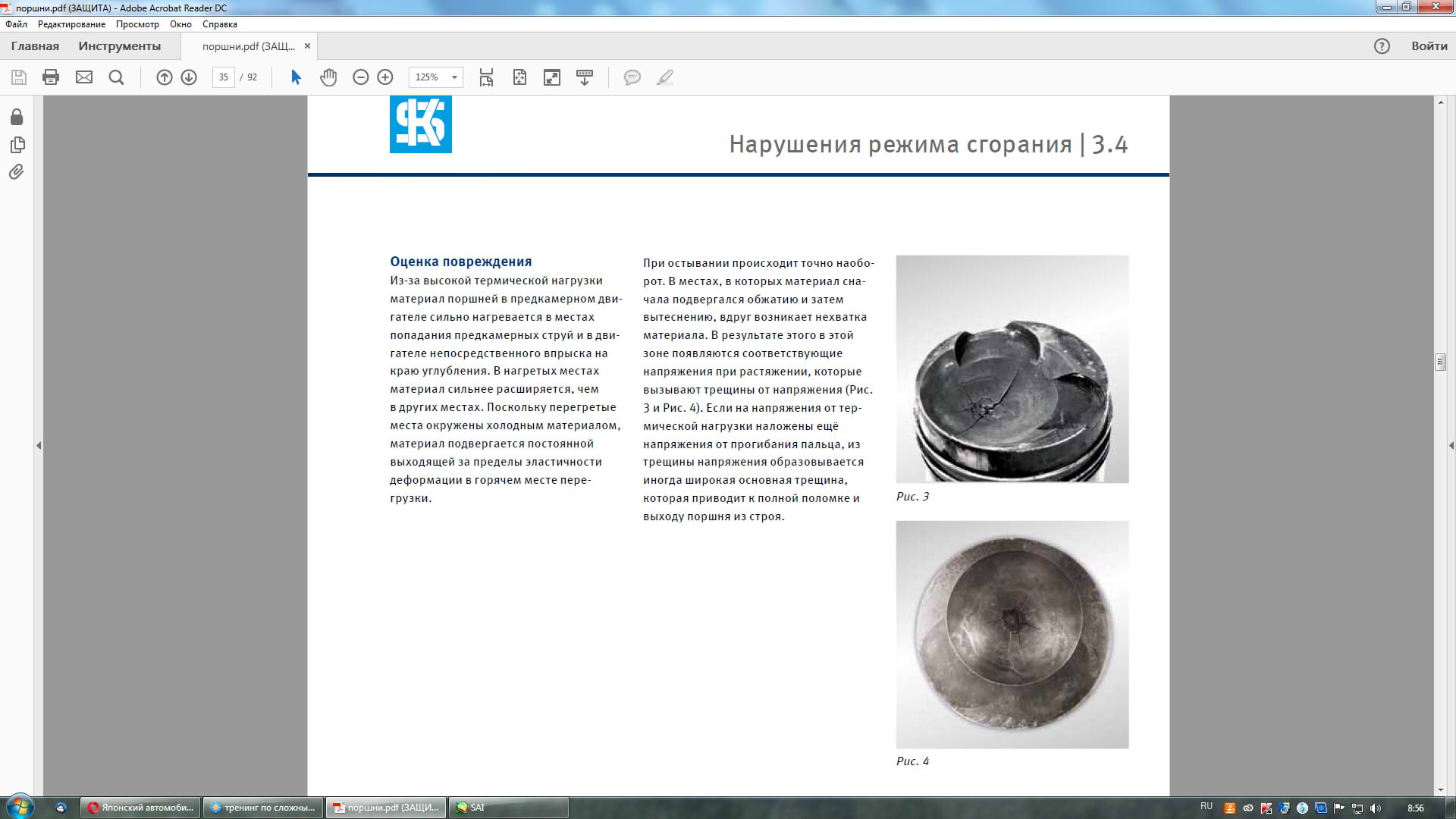The width and height of the screenshot is (1456, 819).
Task: Go to next page arrow button
Action: (189, 77)
